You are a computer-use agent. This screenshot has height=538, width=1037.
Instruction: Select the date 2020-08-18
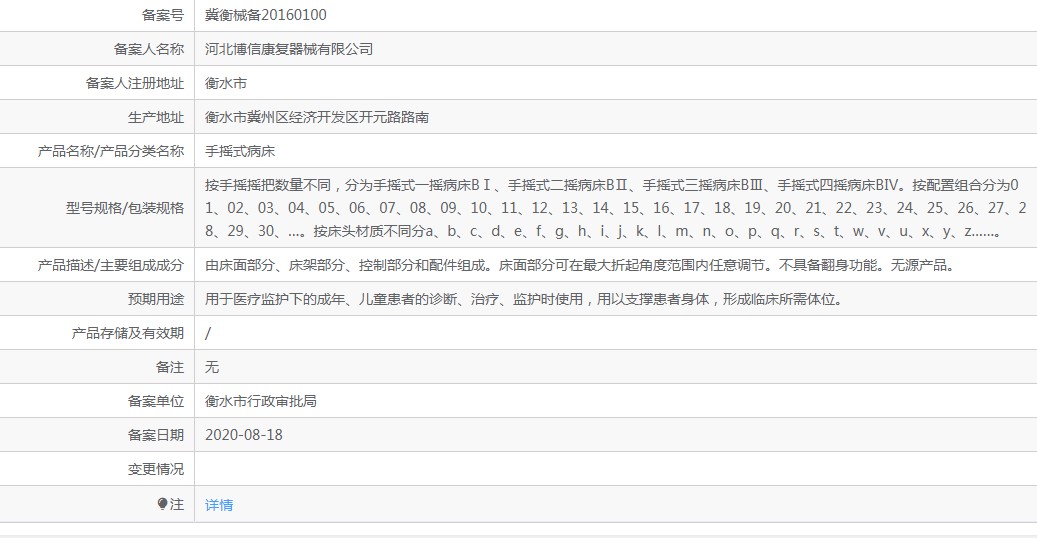[243, 435]
